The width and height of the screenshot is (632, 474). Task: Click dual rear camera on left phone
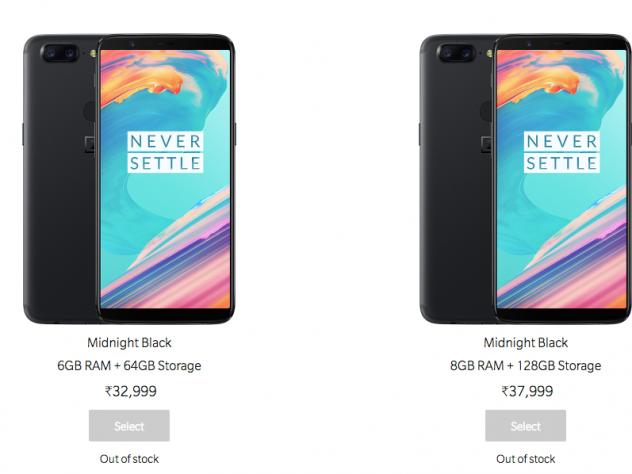60,53
